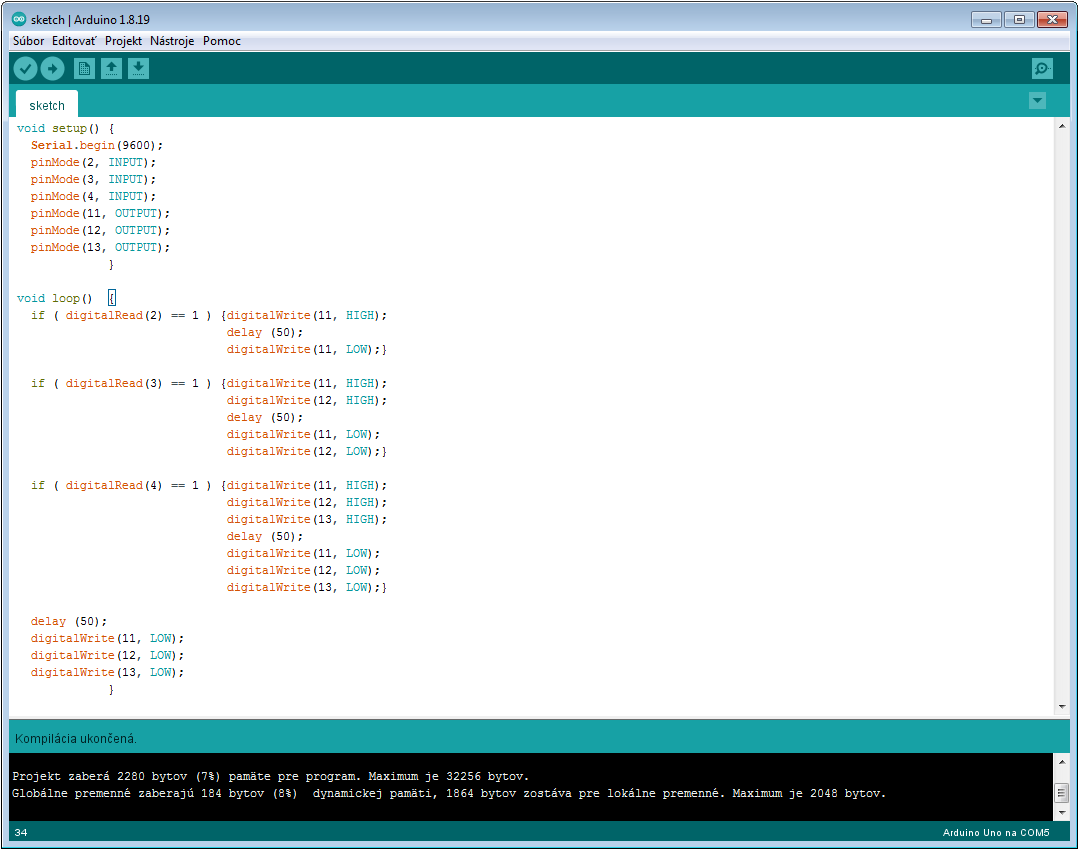Screen dimensions: 1078x850
Task: Click the Projekt zaberá 2280 bytov console line
Action: click(271, 776)
